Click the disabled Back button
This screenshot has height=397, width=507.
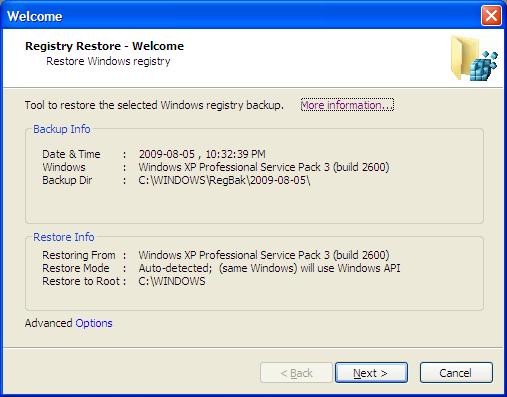click(x=296, y=373)
